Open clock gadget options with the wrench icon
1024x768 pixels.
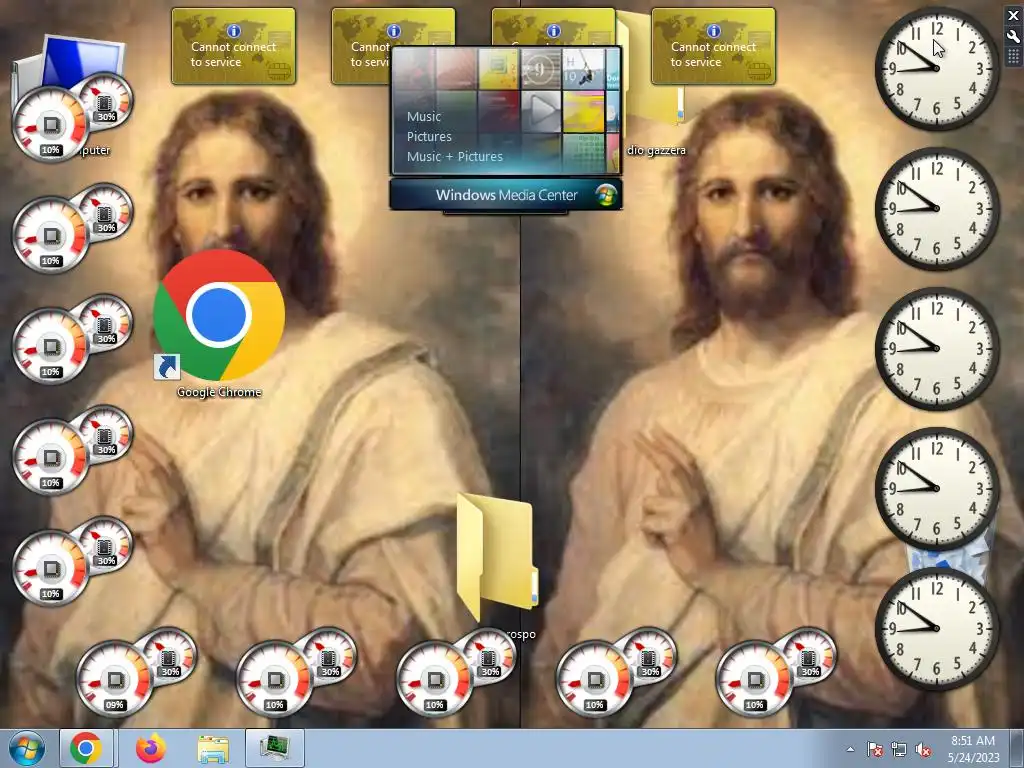1014,36
